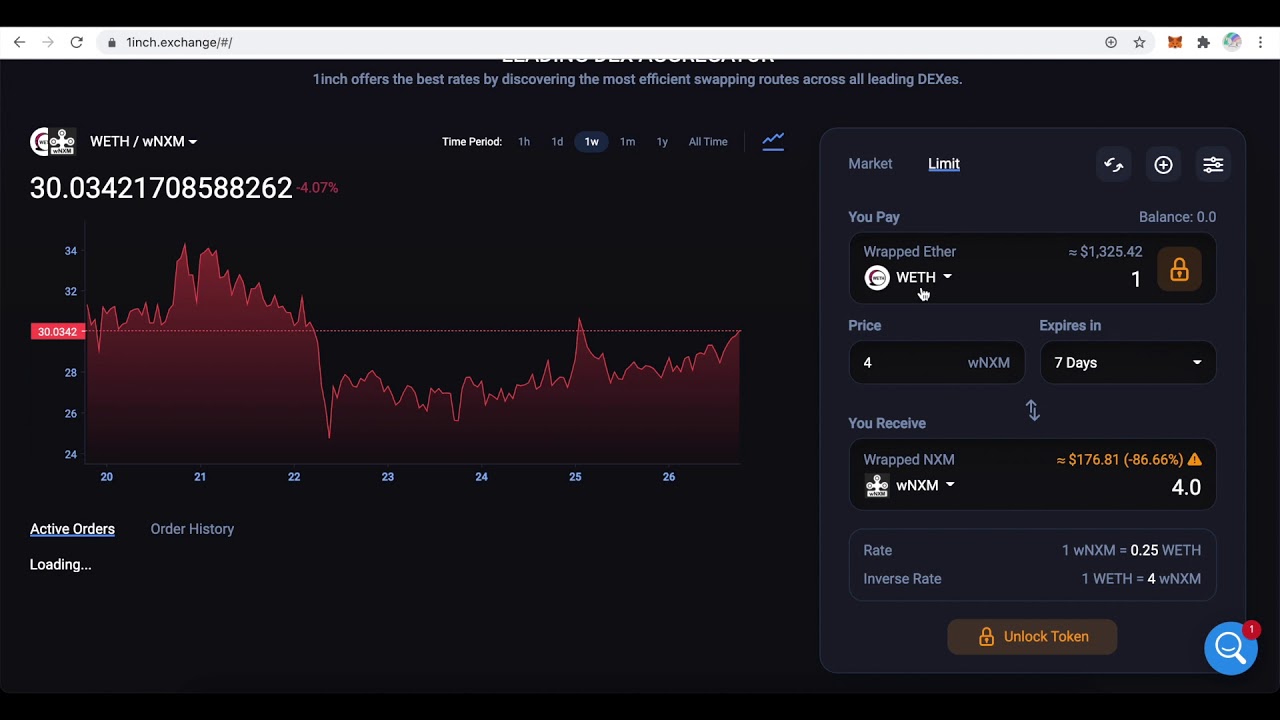Click the rate 1 wNXM = 0.25 WETH
The height and width of the screenshot is (720, 1280).
click(x=1131, y=550)
